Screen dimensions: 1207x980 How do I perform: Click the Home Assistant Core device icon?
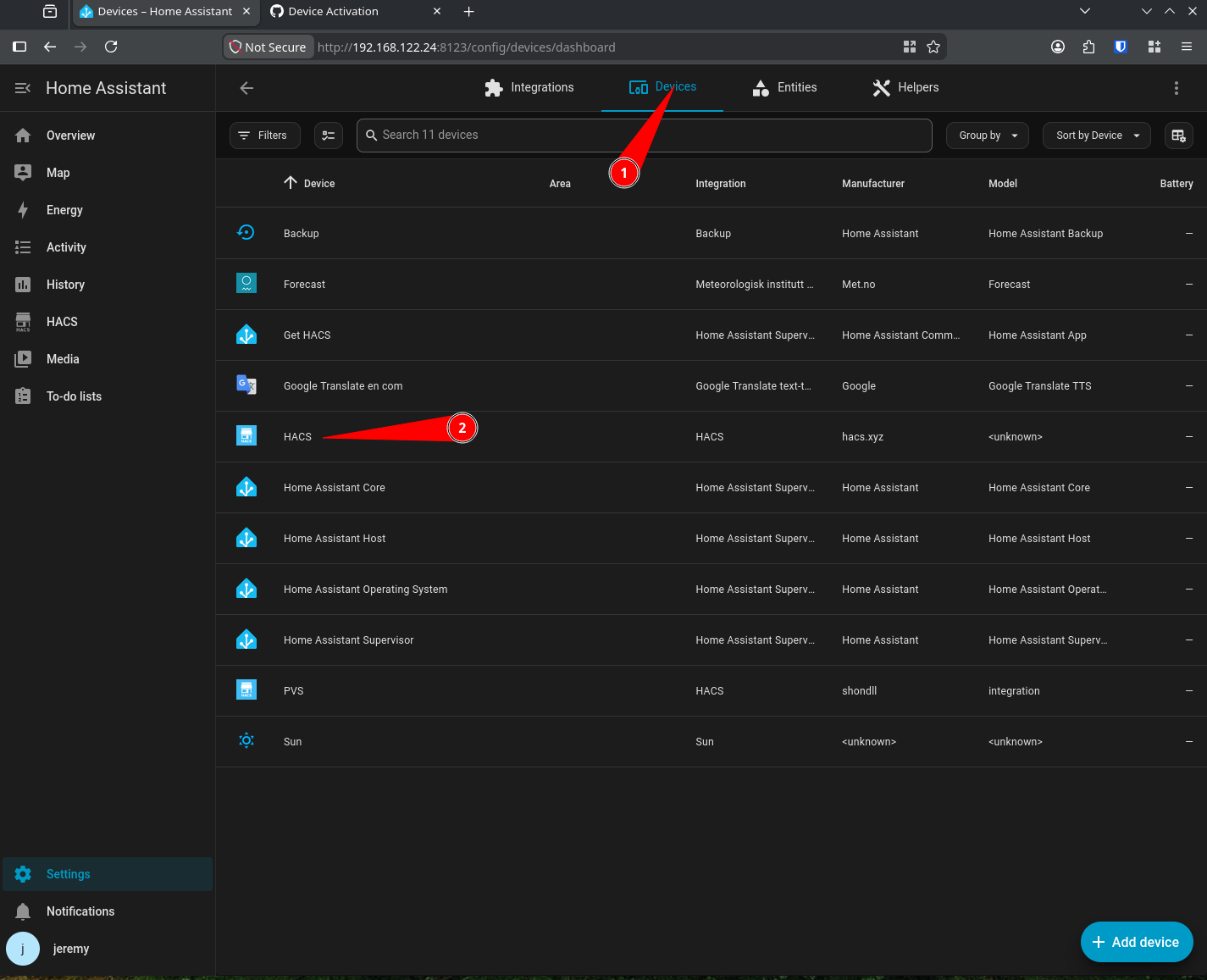[246, 487]
